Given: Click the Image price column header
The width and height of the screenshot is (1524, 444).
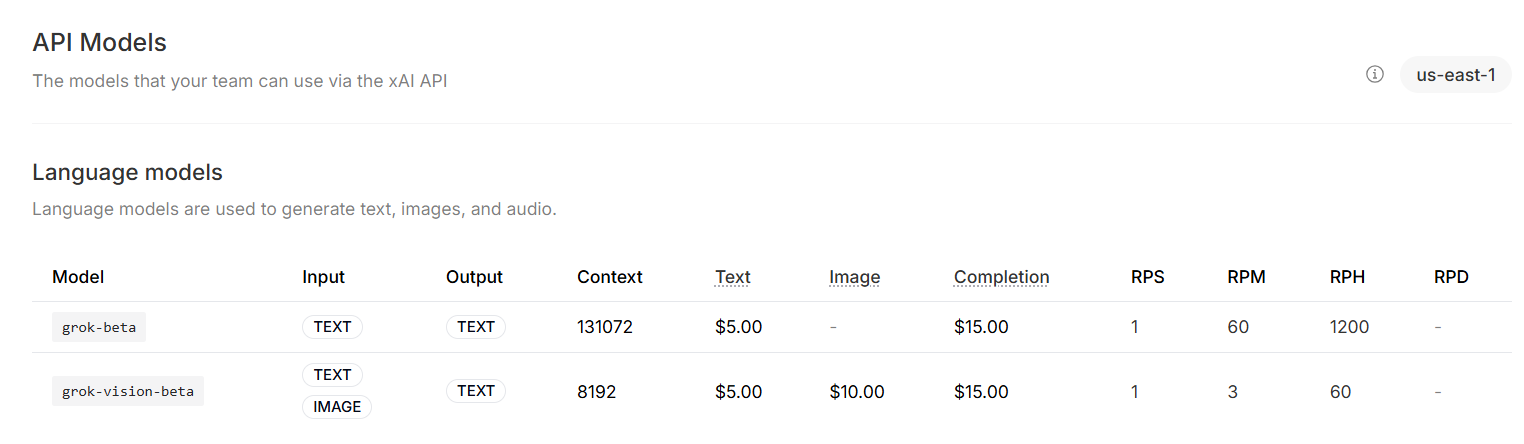Looking at the screenshot, I should click(x=855, y=277).
